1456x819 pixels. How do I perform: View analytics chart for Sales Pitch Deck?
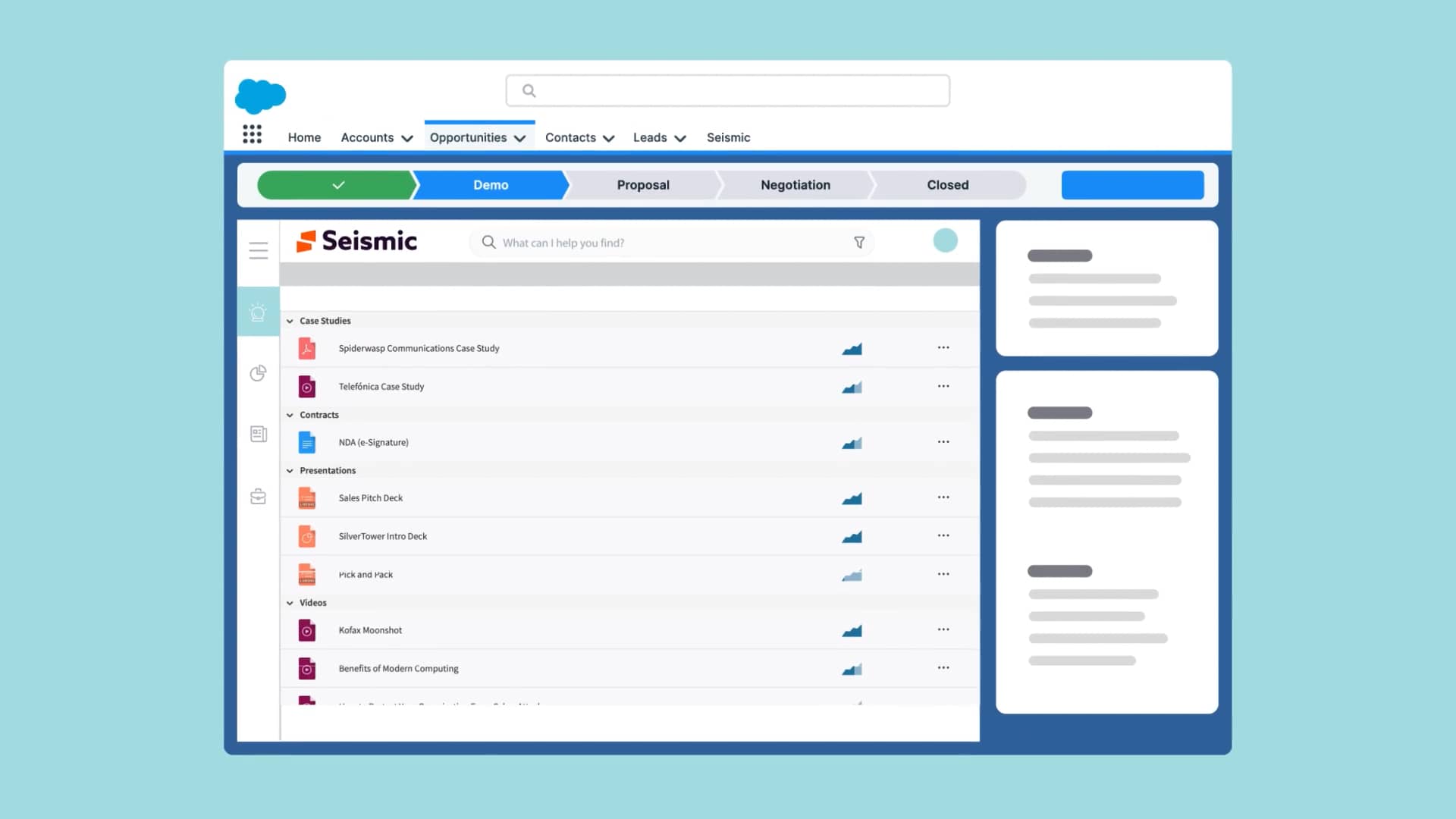pyautogui.click(x=852, y=498)
